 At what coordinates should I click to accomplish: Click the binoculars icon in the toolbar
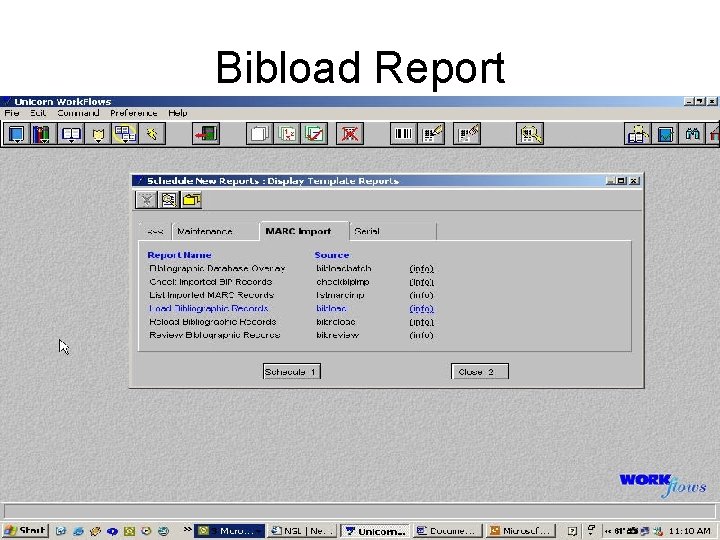click(x=692, y=134)
